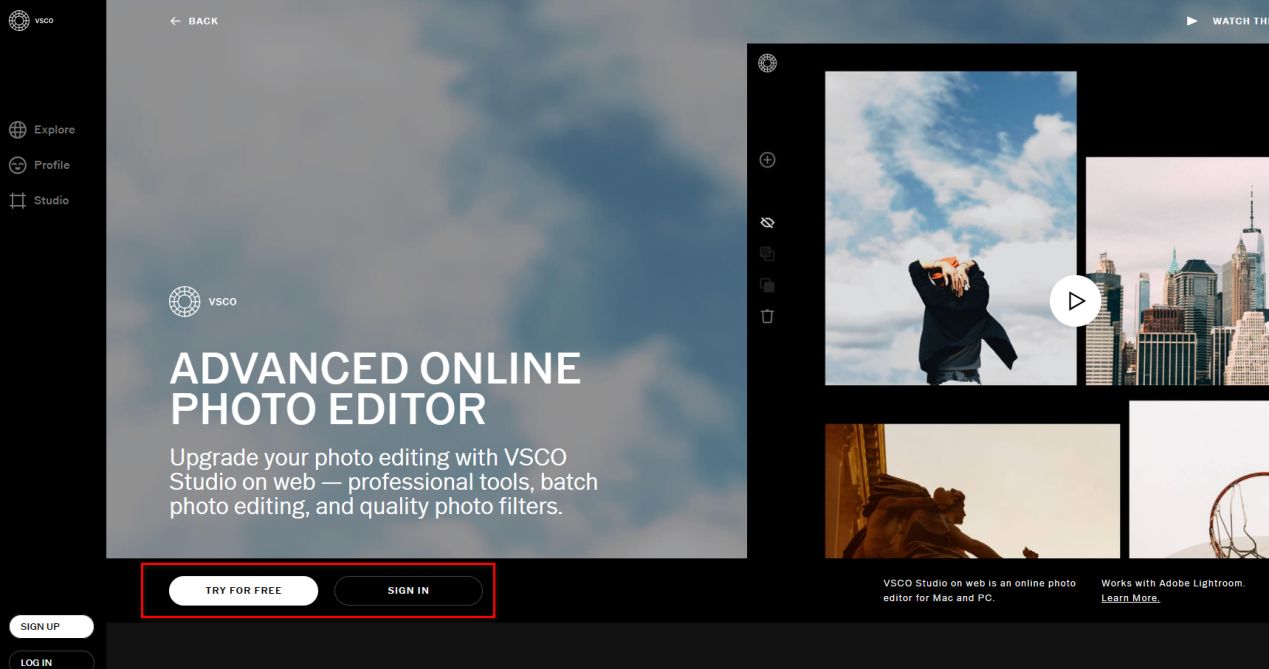Click the Watch play triangle at top right
1269x669 pixels.
pos(1192,21)
